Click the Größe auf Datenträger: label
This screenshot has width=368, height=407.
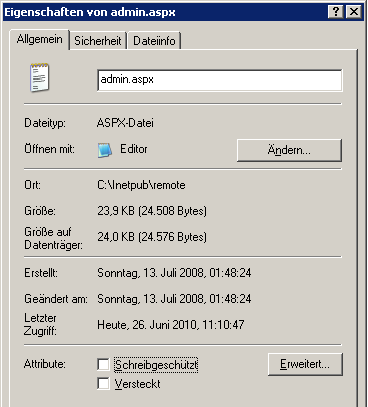[53, 238]
